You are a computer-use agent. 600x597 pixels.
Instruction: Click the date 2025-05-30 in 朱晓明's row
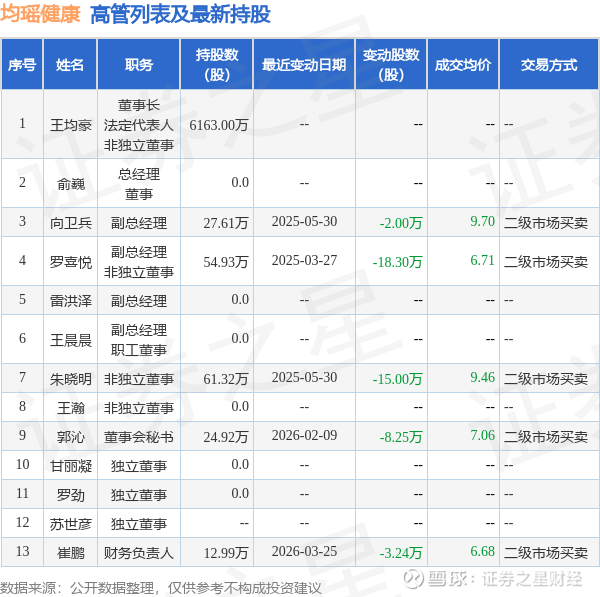(304, 377)
